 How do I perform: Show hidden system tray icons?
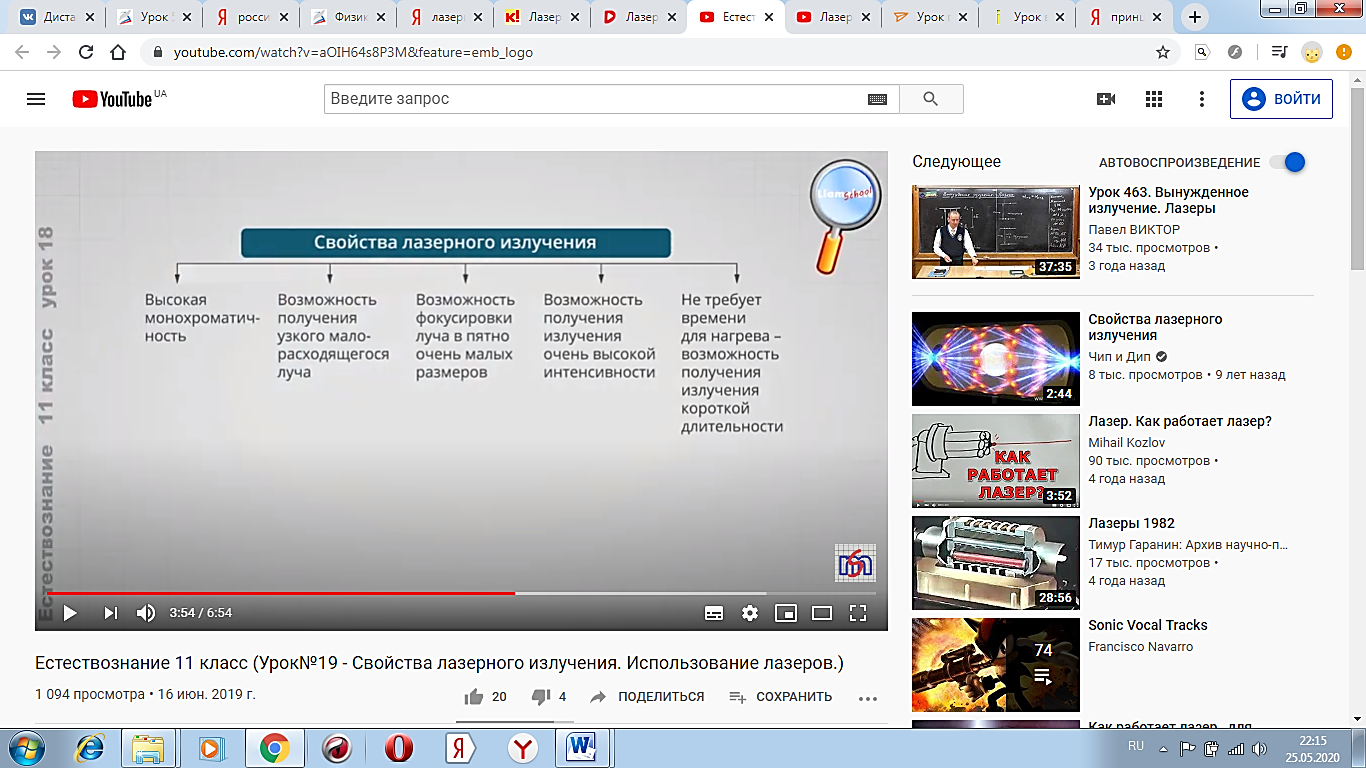point(1165,747)
